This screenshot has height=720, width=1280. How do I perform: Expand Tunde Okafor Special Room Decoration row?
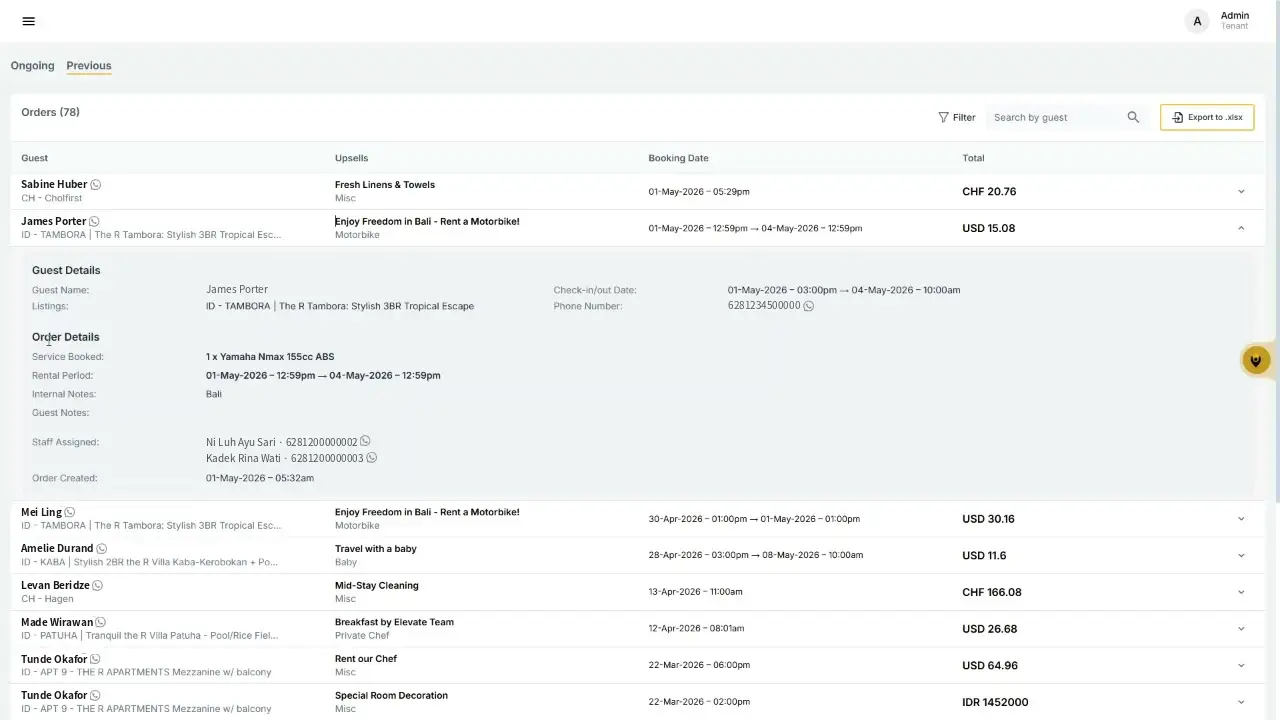[x=1241, y=702]
